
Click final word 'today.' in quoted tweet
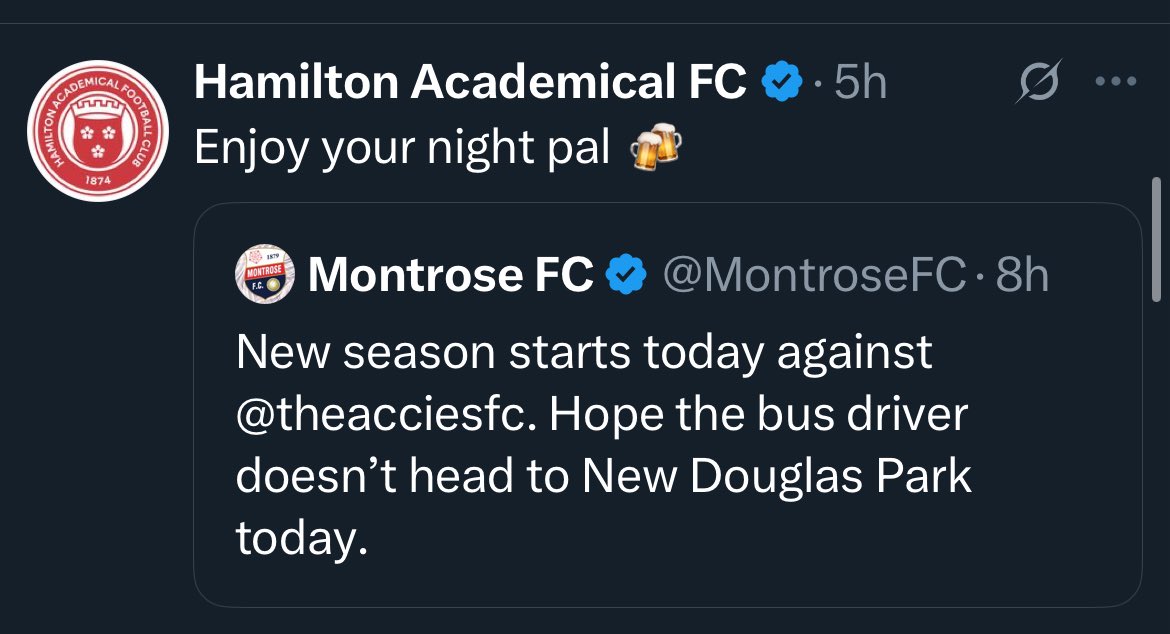(302, 538)
